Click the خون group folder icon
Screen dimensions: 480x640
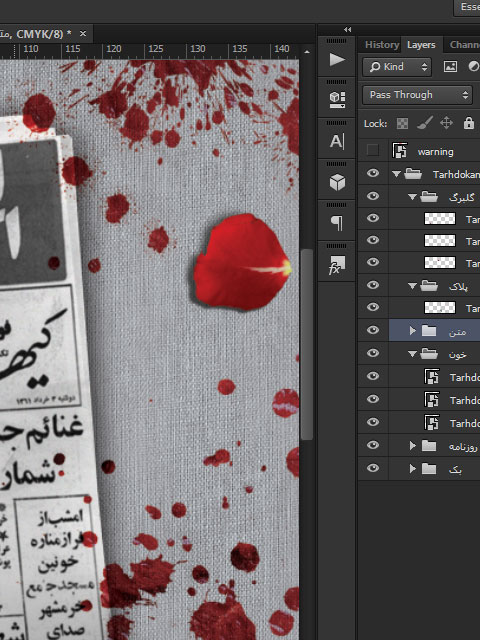click(x=429, y=353)
